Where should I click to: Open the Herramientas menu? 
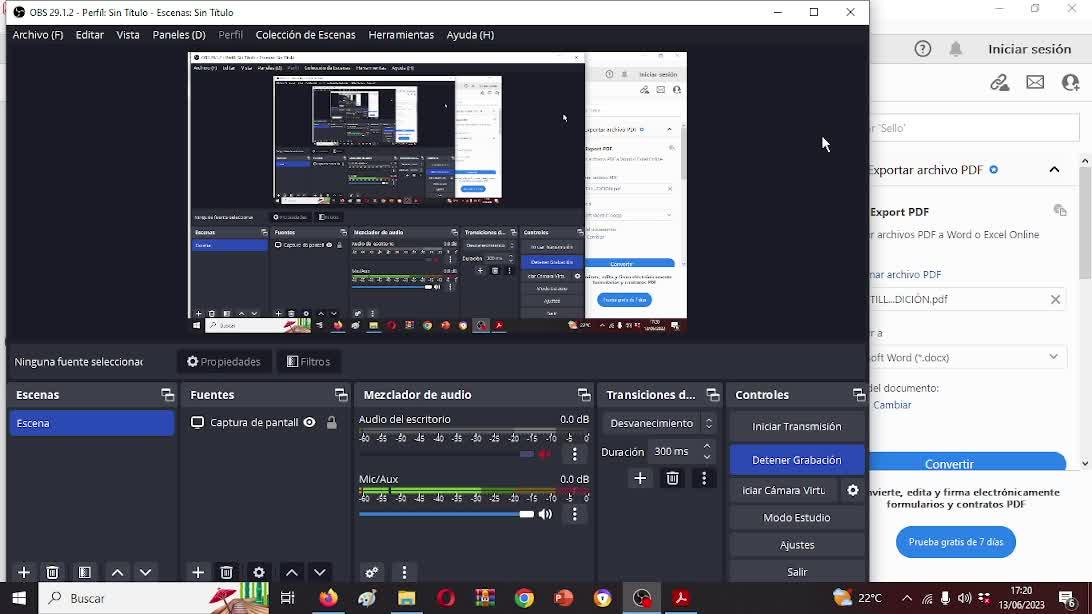401,35
